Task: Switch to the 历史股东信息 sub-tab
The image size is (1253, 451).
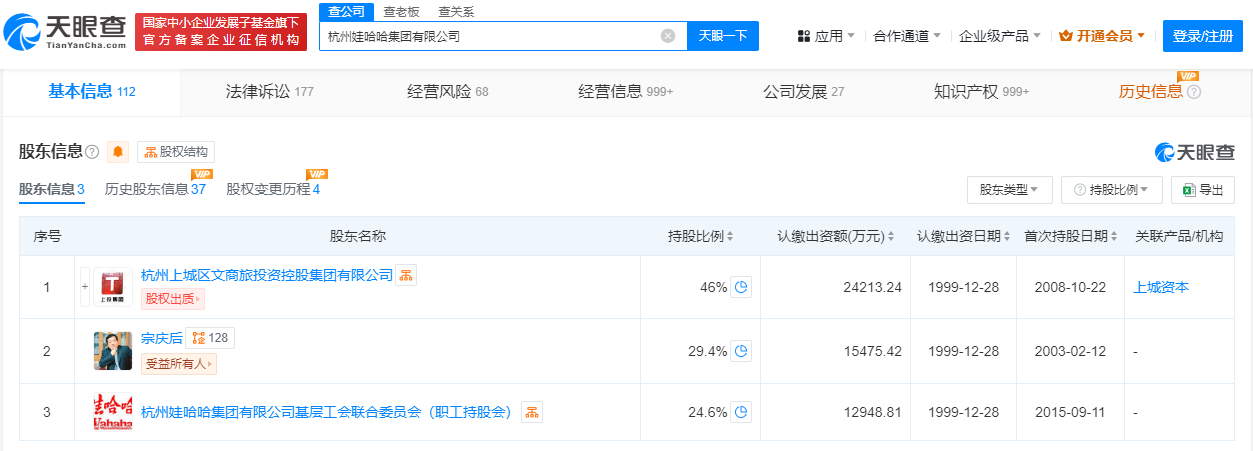Action: [155, 189]
